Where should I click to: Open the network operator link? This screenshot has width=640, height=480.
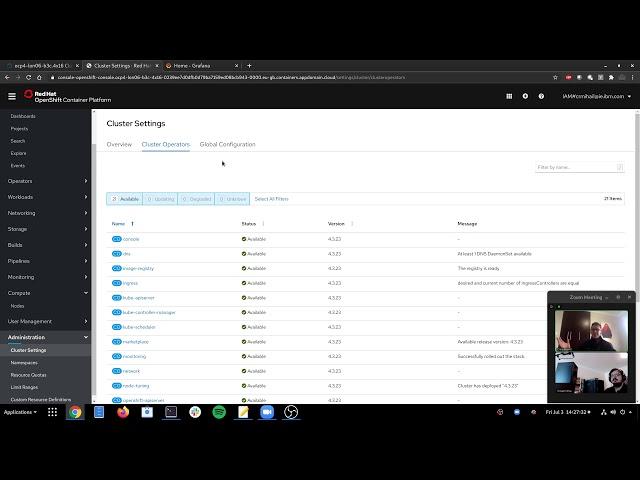[131, 371]
